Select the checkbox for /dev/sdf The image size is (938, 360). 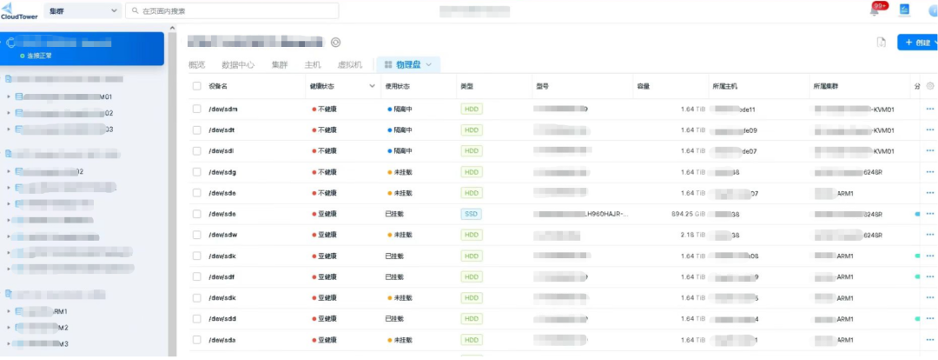tap(197, 277)
